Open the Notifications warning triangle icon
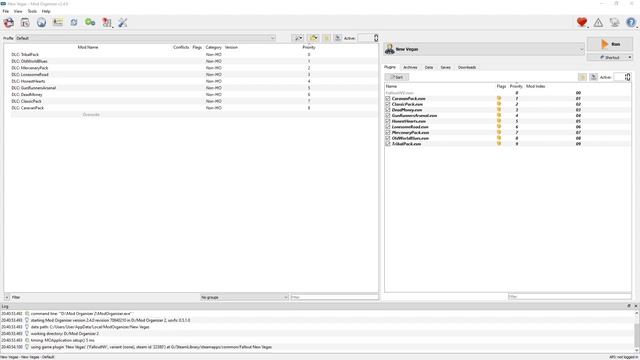The width and height of the screenshot is (640, 360). pos(598,23)
